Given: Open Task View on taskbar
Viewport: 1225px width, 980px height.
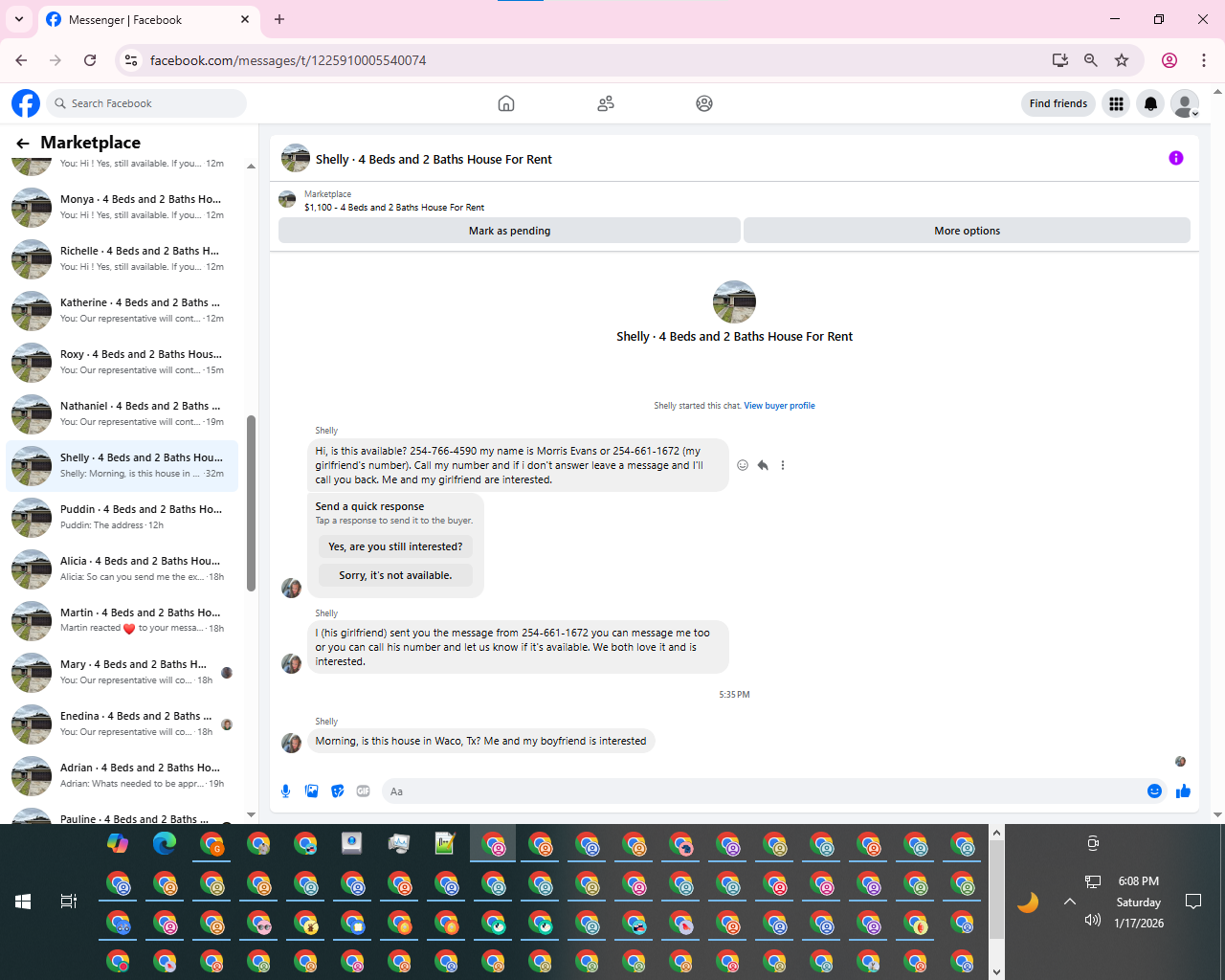Looking at the screenshot, I should pyautogui.click(x=69, y=902).
